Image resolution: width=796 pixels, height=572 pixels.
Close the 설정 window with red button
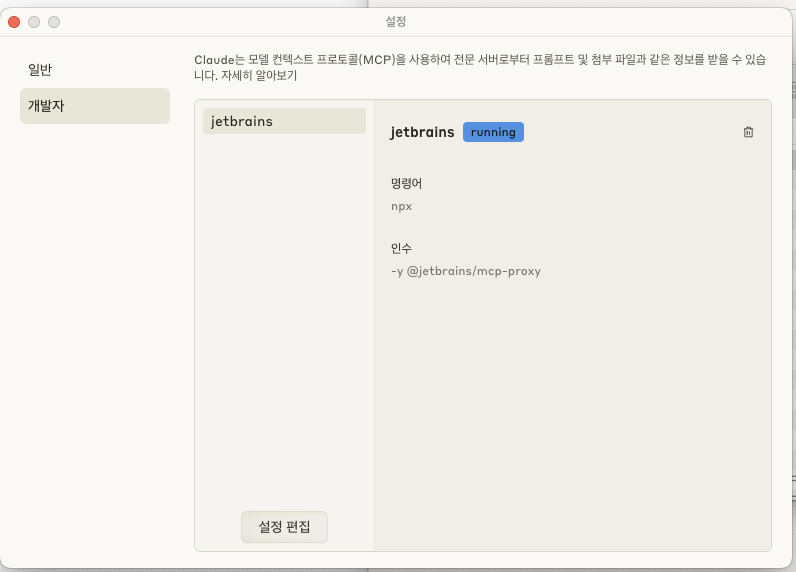(x=14, y=22)
